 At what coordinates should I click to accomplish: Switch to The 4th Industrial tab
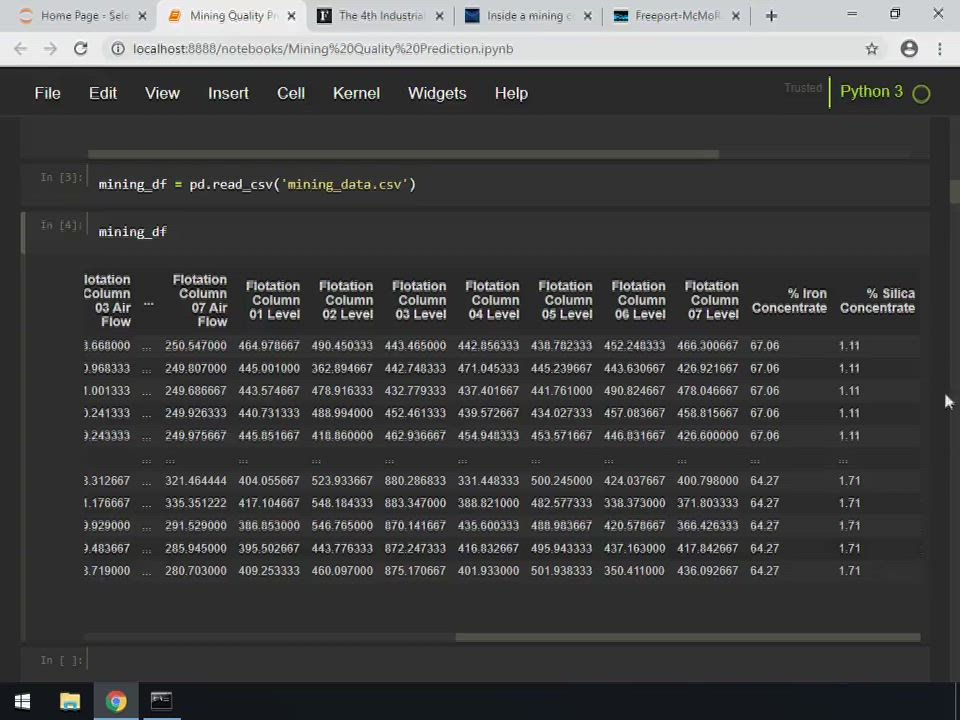click(381, 16)
